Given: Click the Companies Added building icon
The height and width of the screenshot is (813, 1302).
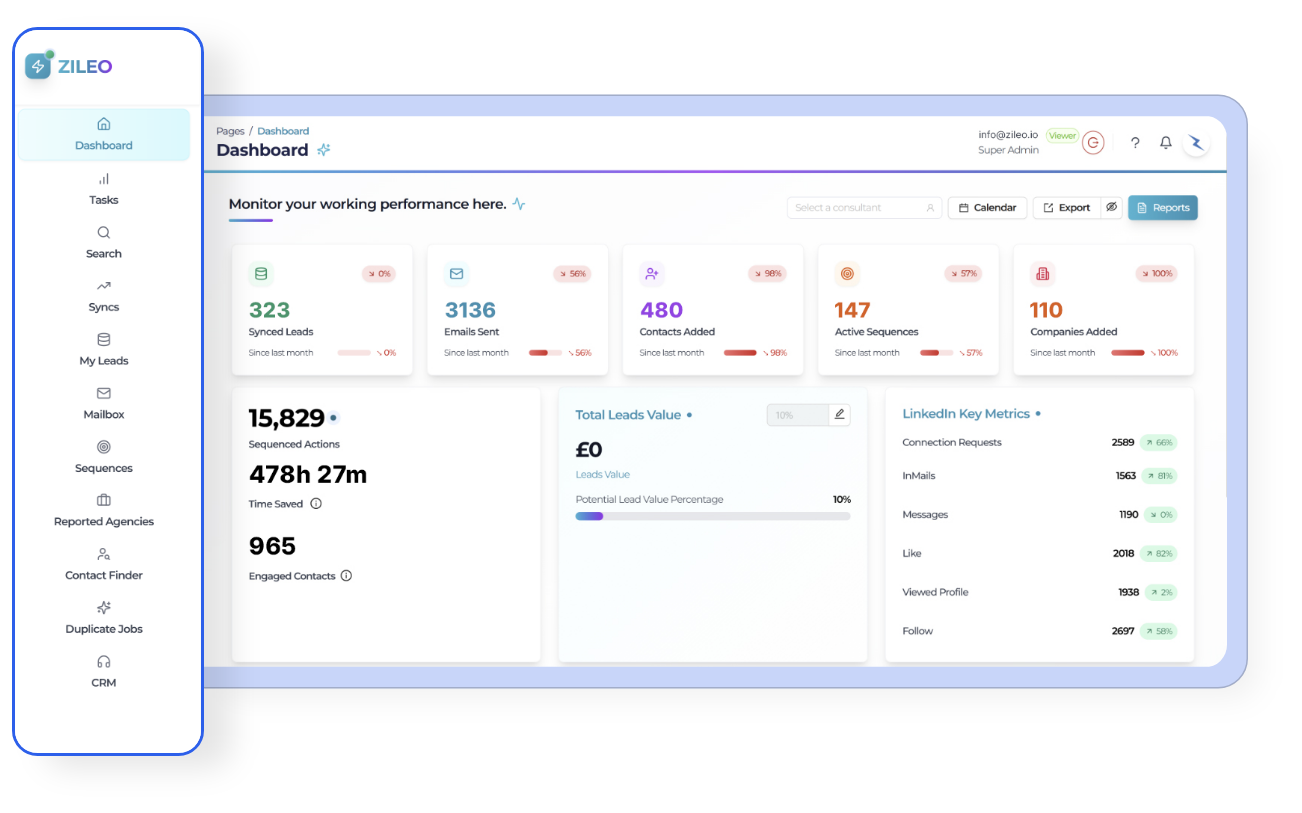Looking at the screenshot, I should [x=1043, y=273].
